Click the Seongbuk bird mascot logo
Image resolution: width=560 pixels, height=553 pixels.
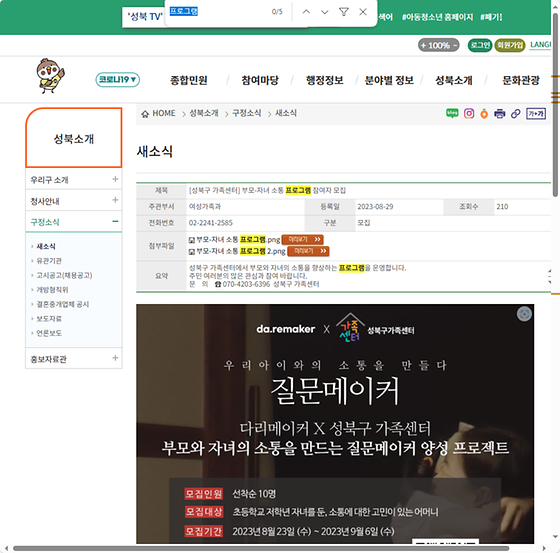50,76
